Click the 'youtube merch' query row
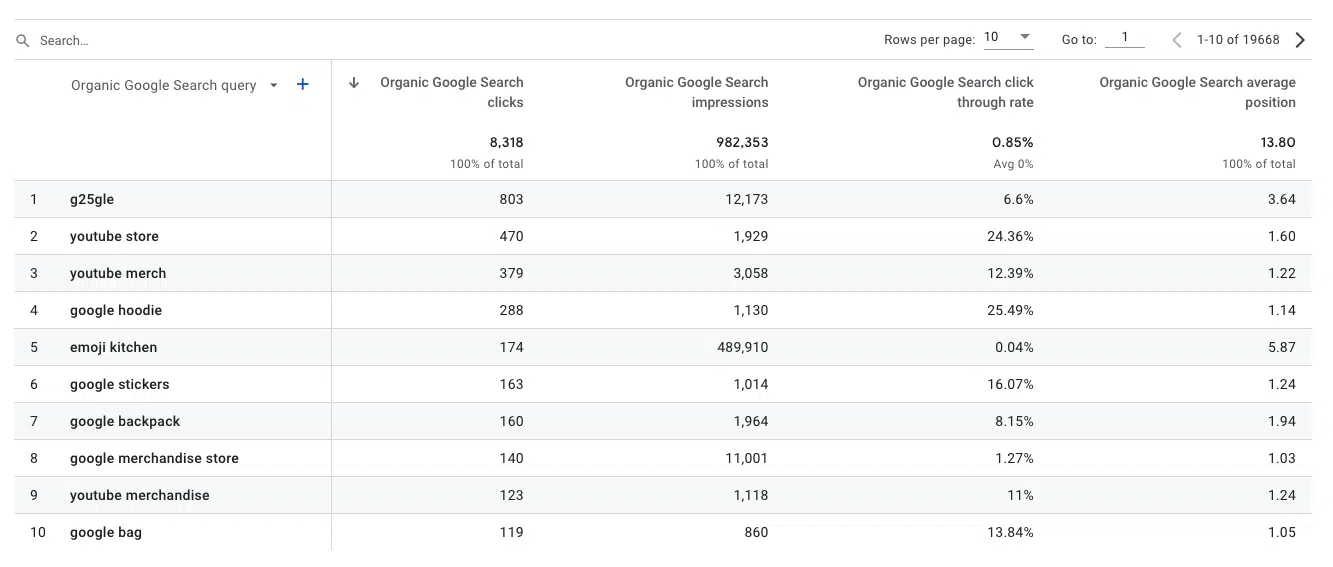 (x=118, y=274)
